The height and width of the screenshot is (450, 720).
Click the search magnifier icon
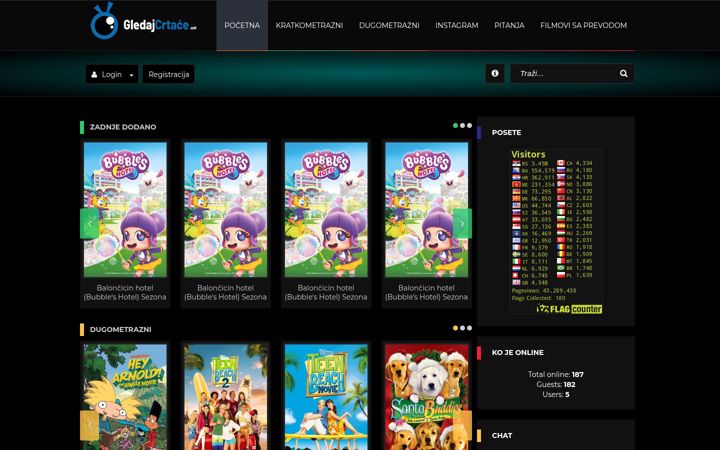coord(623,73)
